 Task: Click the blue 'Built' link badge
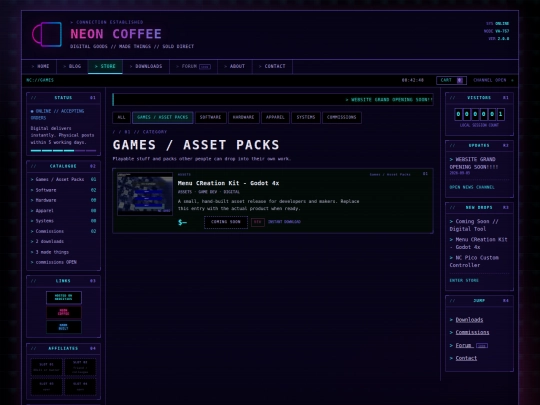pos(64,327)
